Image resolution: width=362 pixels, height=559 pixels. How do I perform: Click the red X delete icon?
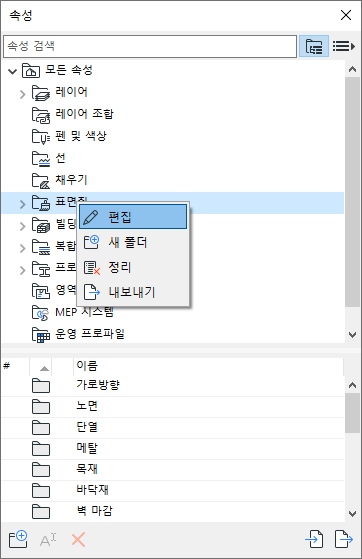point(78,540)
